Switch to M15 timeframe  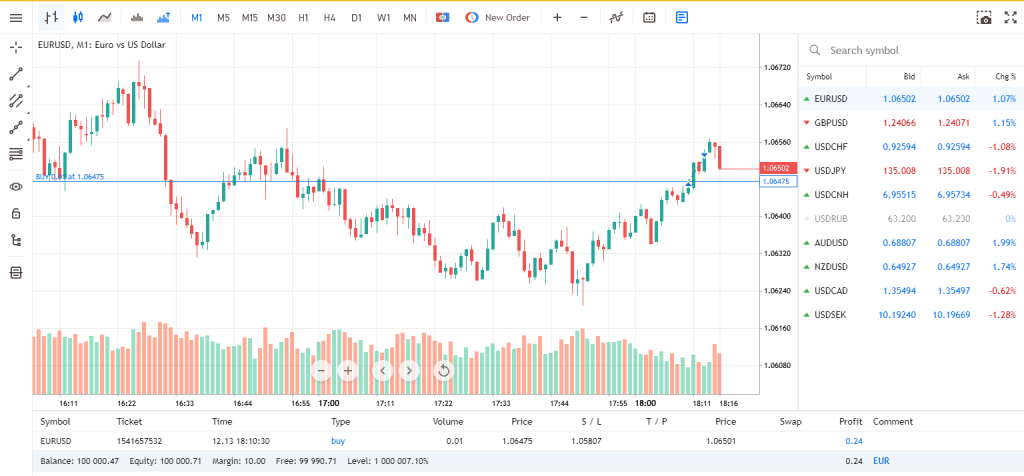[x=249, y=18]
